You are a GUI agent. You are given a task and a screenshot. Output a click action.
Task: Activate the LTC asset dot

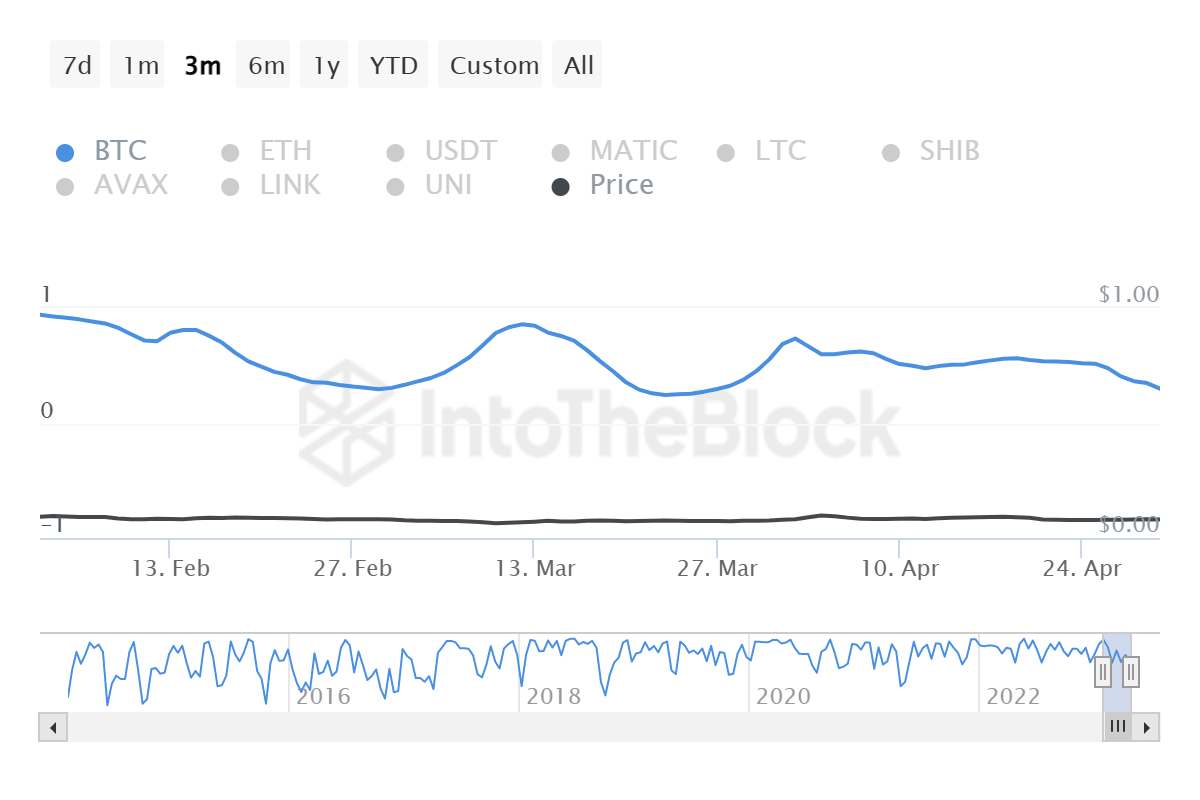coord(726,152)
